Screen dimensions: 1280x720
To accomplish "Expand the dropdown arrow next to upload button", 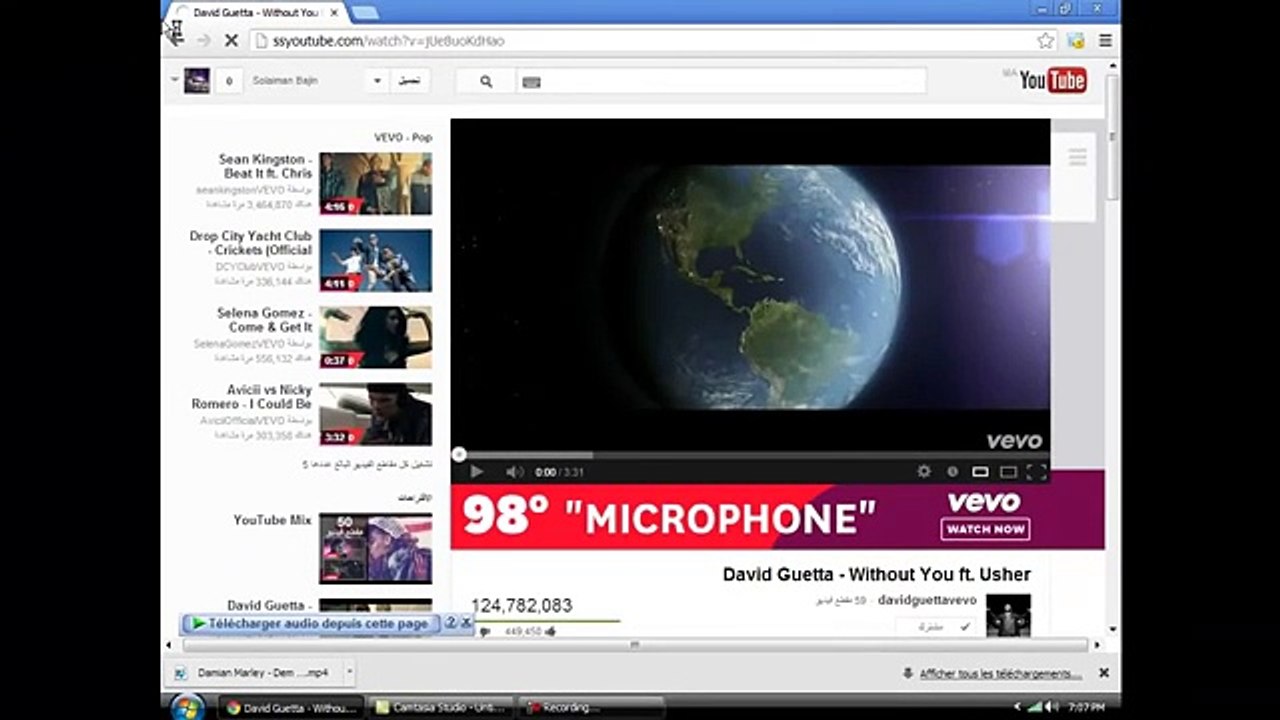I will (377, 81).
